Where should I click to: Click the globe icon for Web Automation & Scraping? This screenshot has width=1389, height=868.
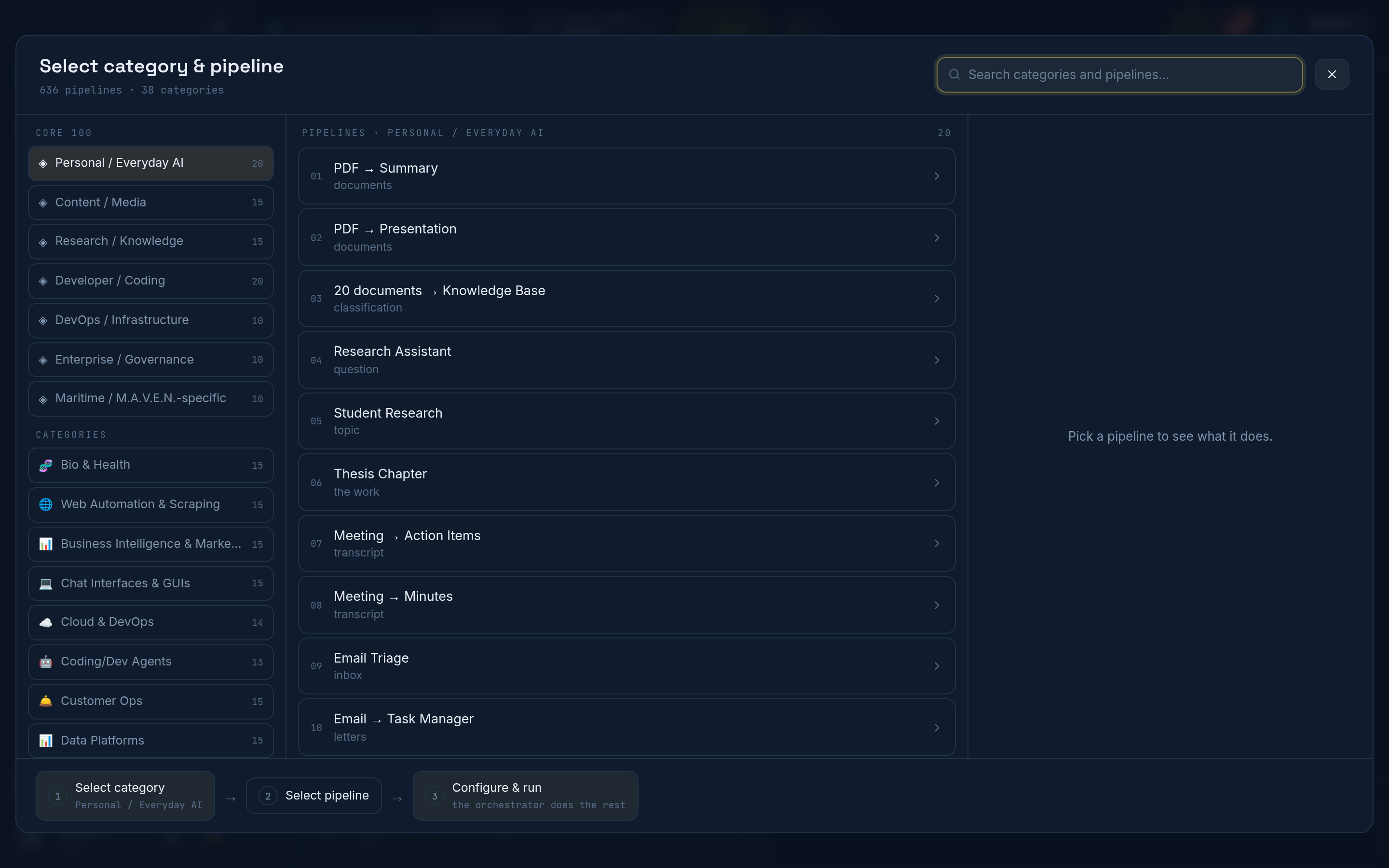click(46, 504)
